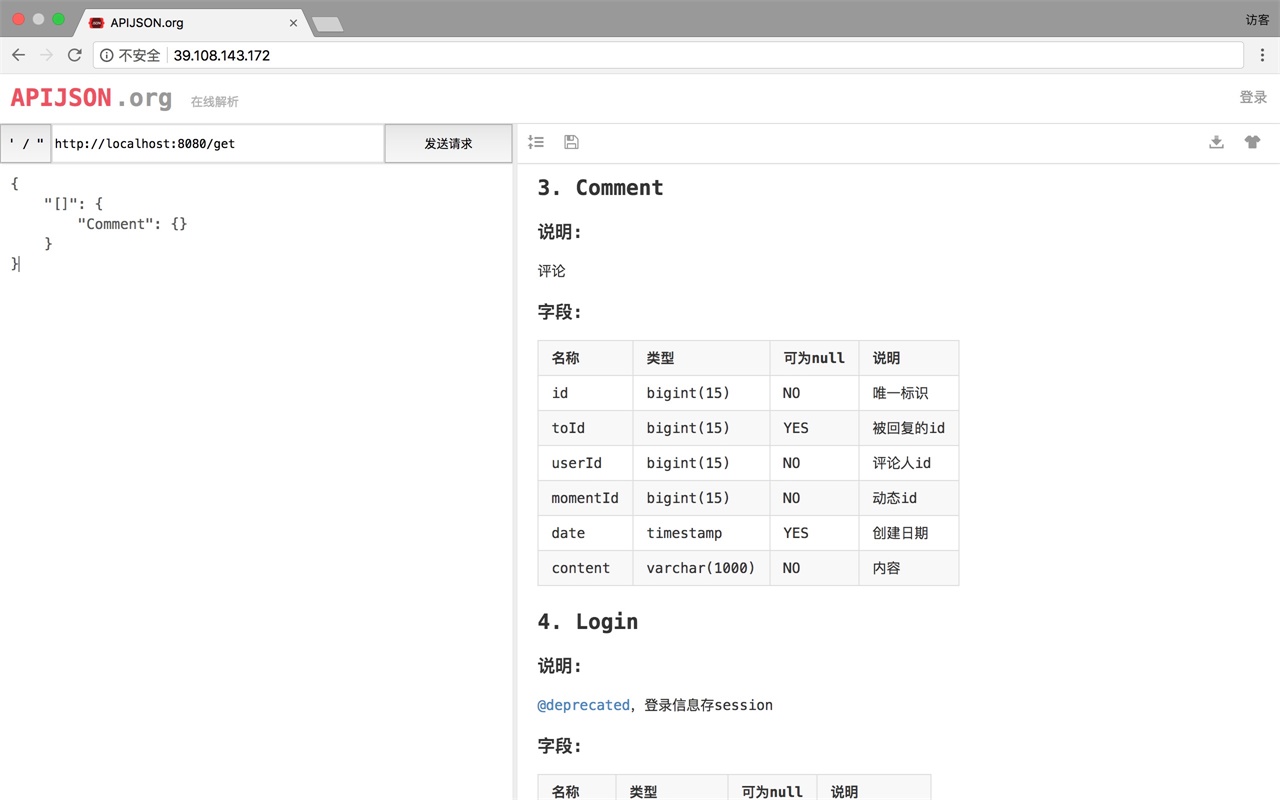Click the site info icon in address bar
The width and height of the screenshot is (1280, 800).
click(x=107, y=55)
